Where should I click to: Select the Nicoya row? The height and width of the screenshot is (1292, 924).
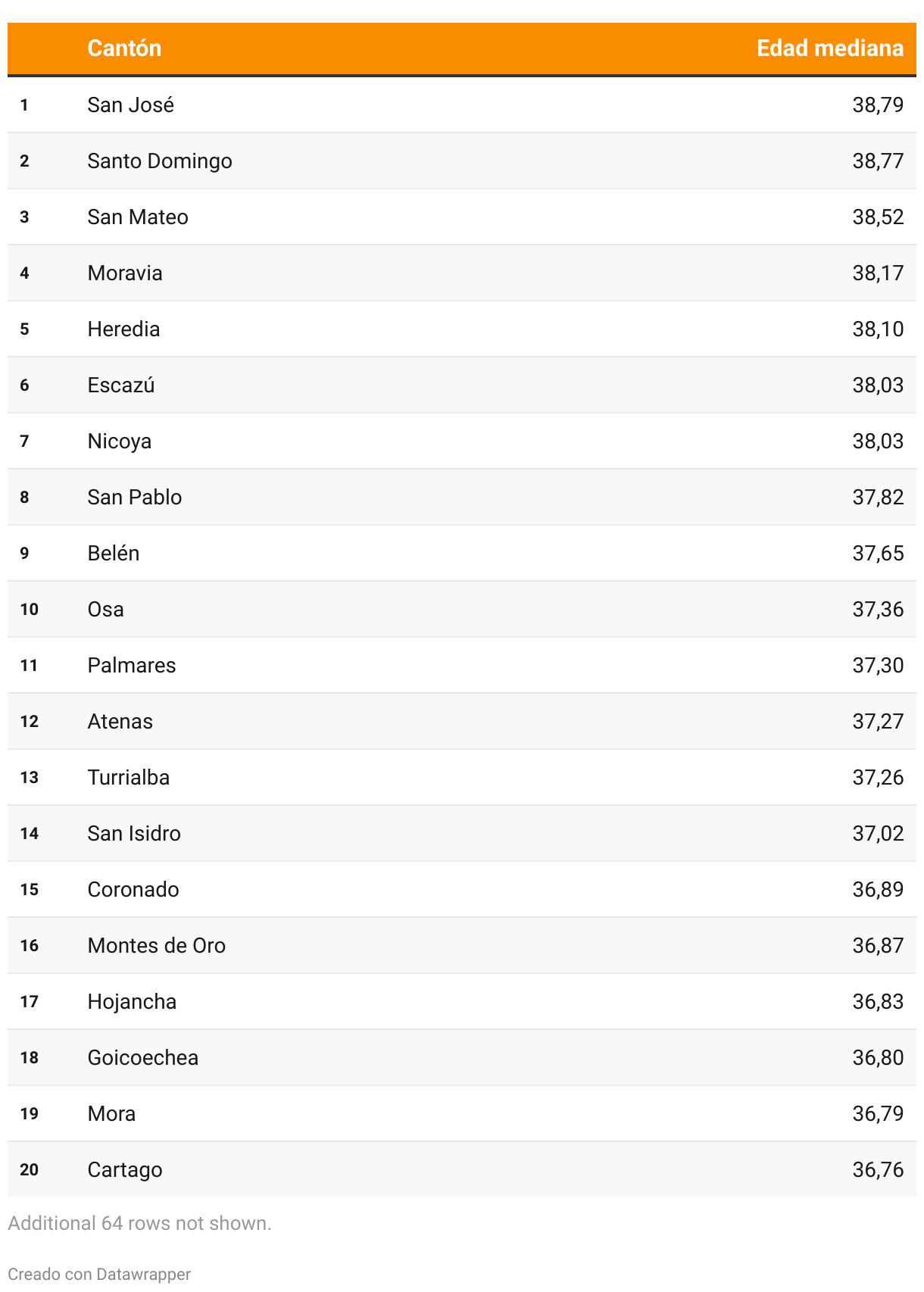click(462, 441)
